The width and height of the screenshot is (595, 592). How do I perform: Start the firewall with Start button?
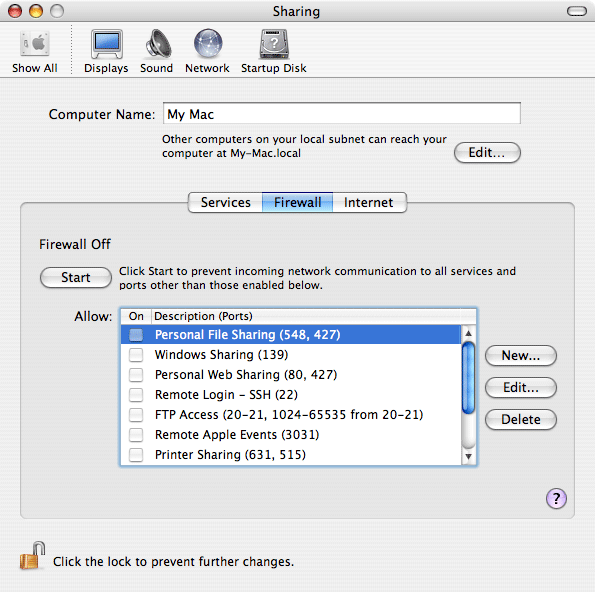point(76,277)
